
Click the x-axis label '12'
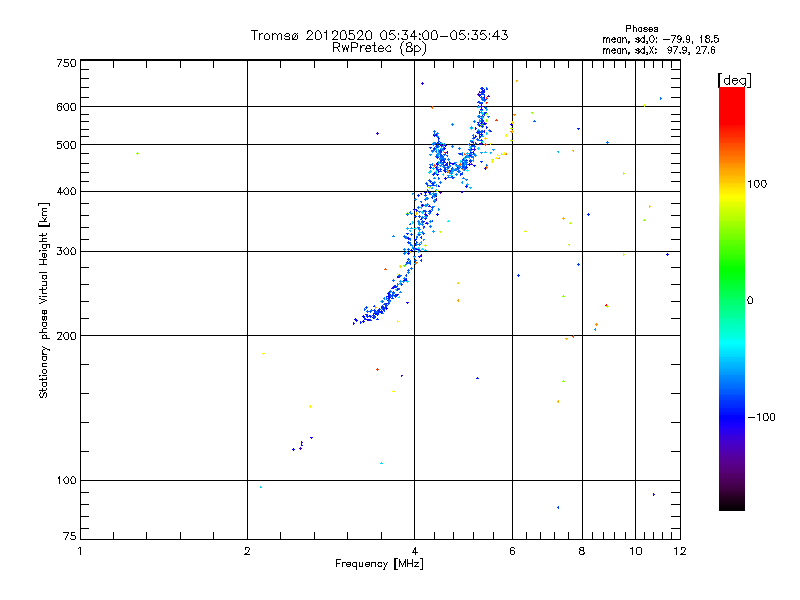click(x=680, y=551)
